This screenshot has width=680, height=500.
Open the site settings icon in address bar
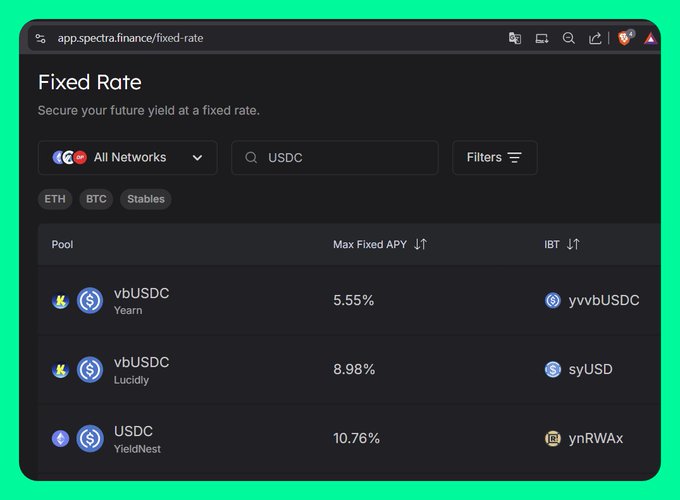click(x=40, y=38)
